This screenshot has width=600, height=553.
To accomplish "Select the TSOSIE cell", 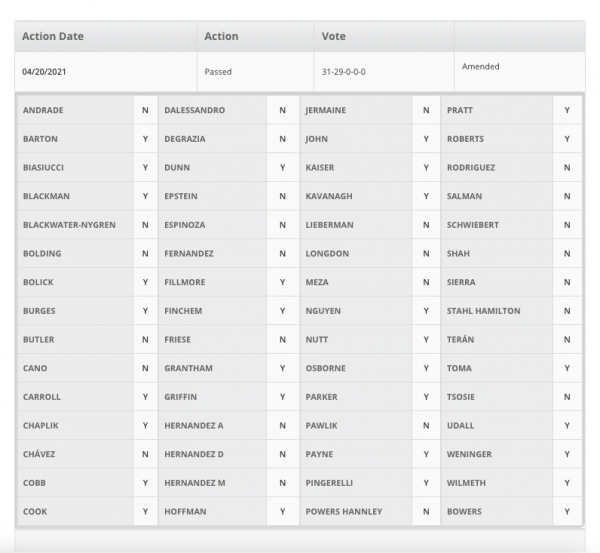I will click(x=497, y=397).
